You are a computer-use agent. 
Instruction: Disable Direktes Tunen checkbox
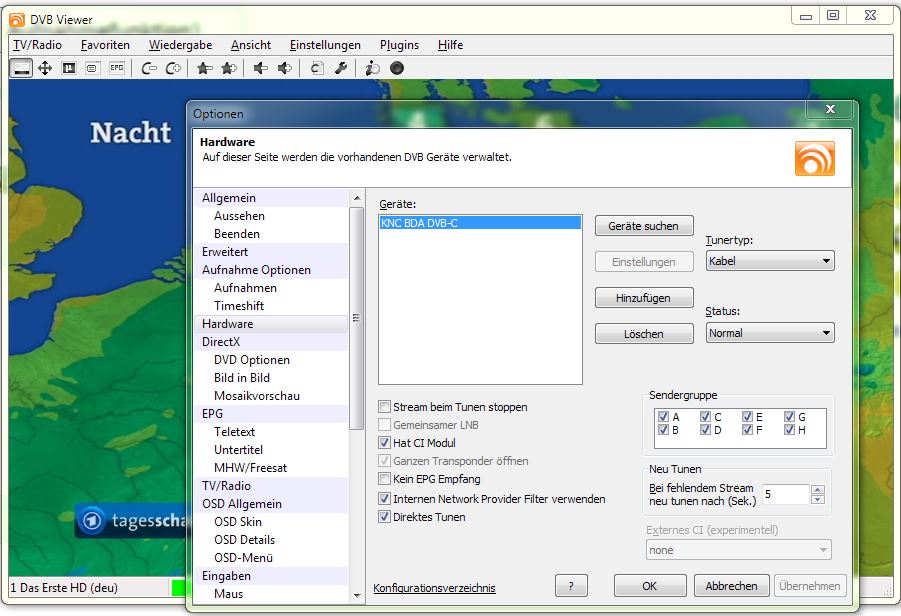[x=384, y=517]
